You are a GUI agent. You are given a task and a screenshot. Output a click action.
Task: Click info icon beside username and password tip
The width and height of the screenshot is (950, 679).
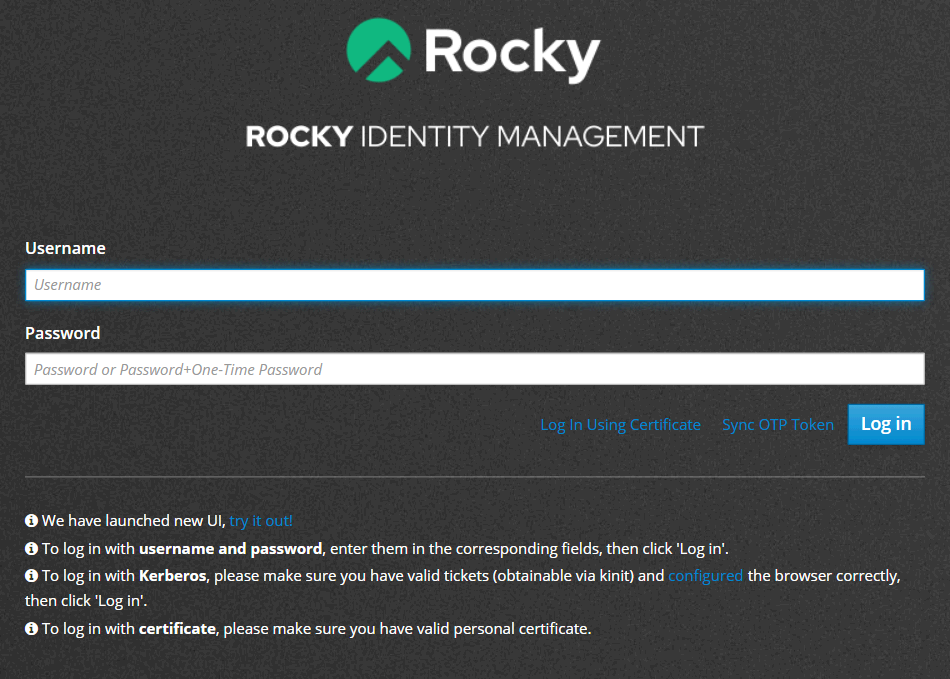click(x=32, y=548)
